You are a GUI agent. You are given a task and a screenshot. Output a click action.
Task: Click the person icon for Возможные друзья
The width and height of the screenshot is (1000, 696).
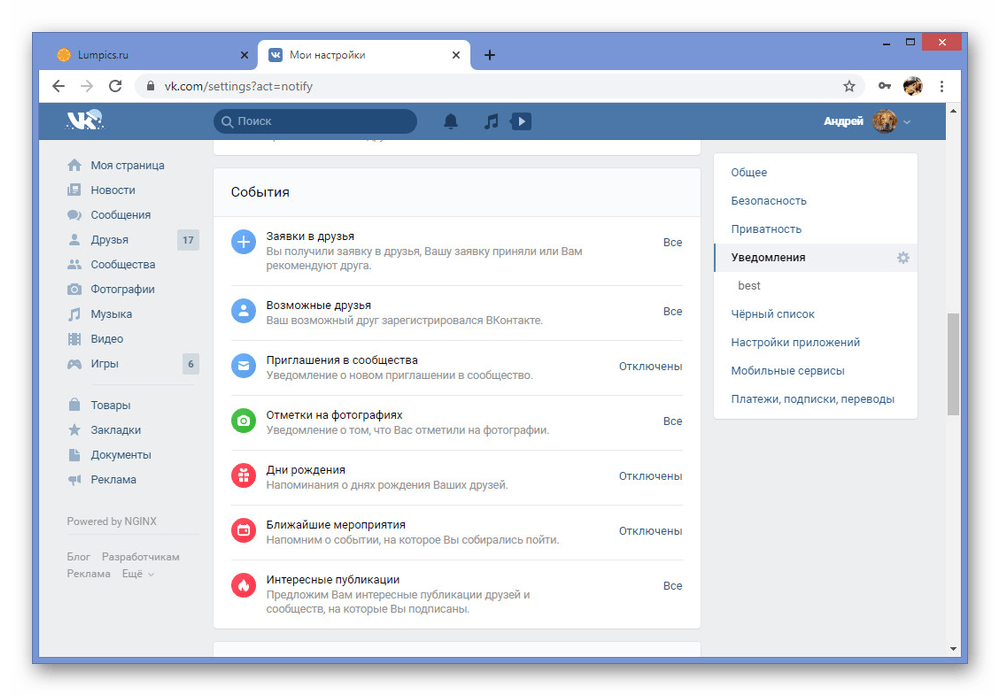click(243, 311)
